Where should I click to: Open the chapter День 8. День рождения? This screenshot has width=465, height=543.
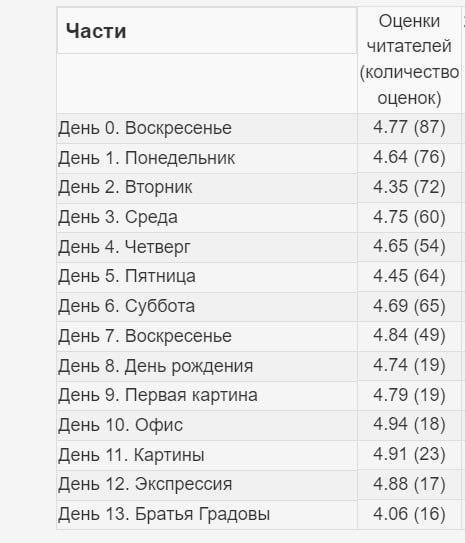coord(155,366)
